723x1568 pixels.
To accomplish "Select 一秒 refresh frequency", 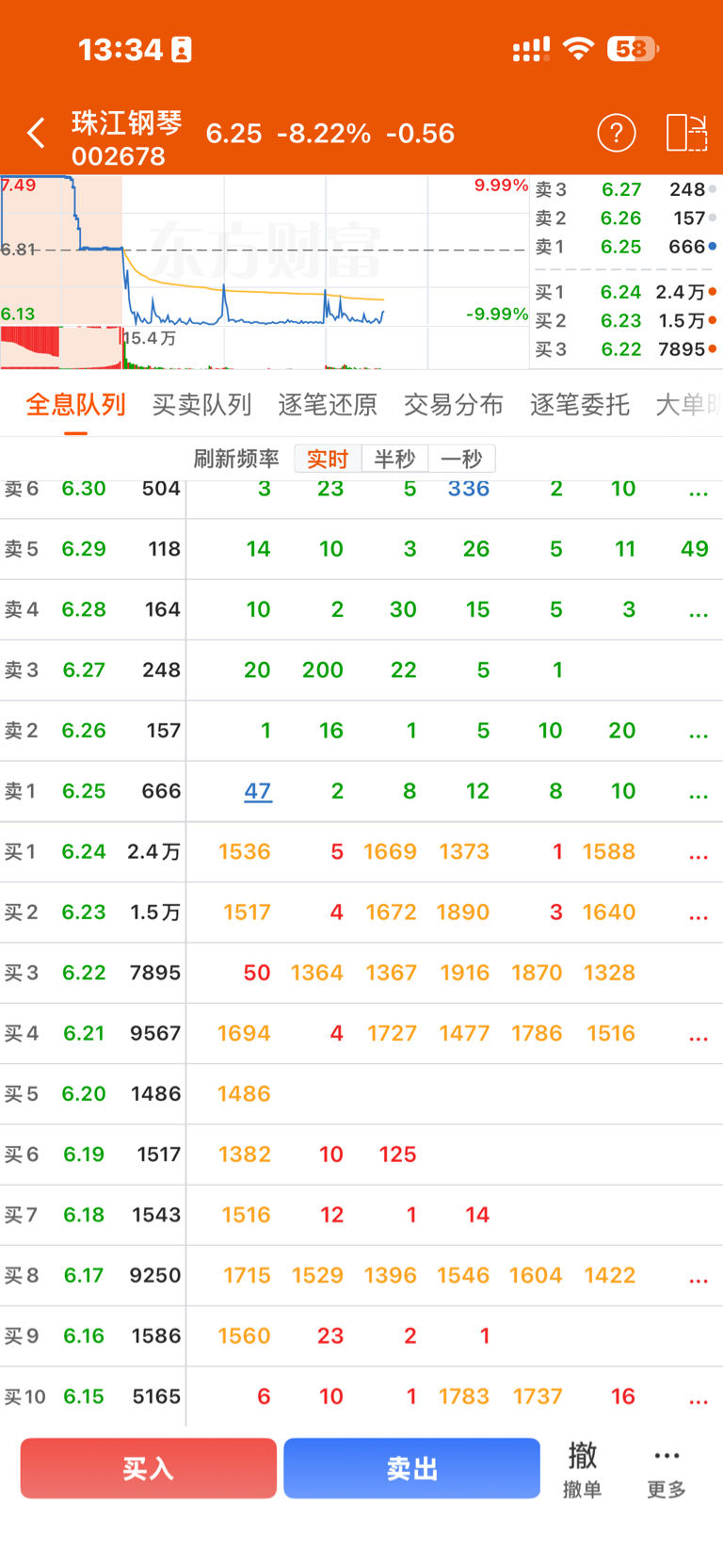I will [461, 459].
